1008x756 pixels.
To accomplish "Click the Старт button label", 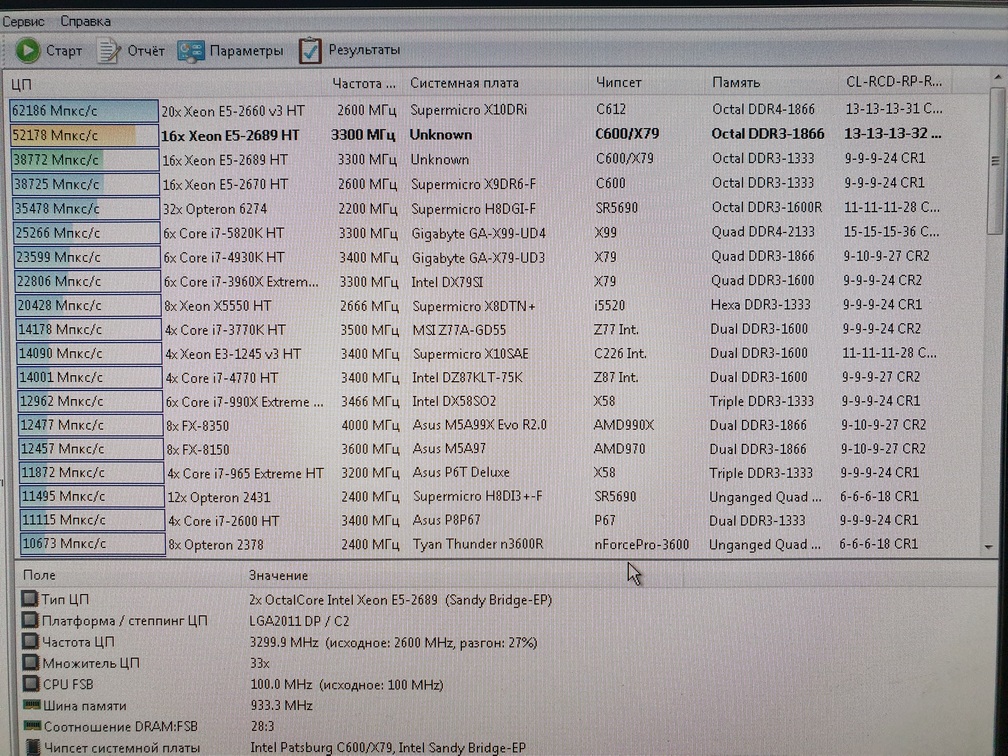I will 64,51.
